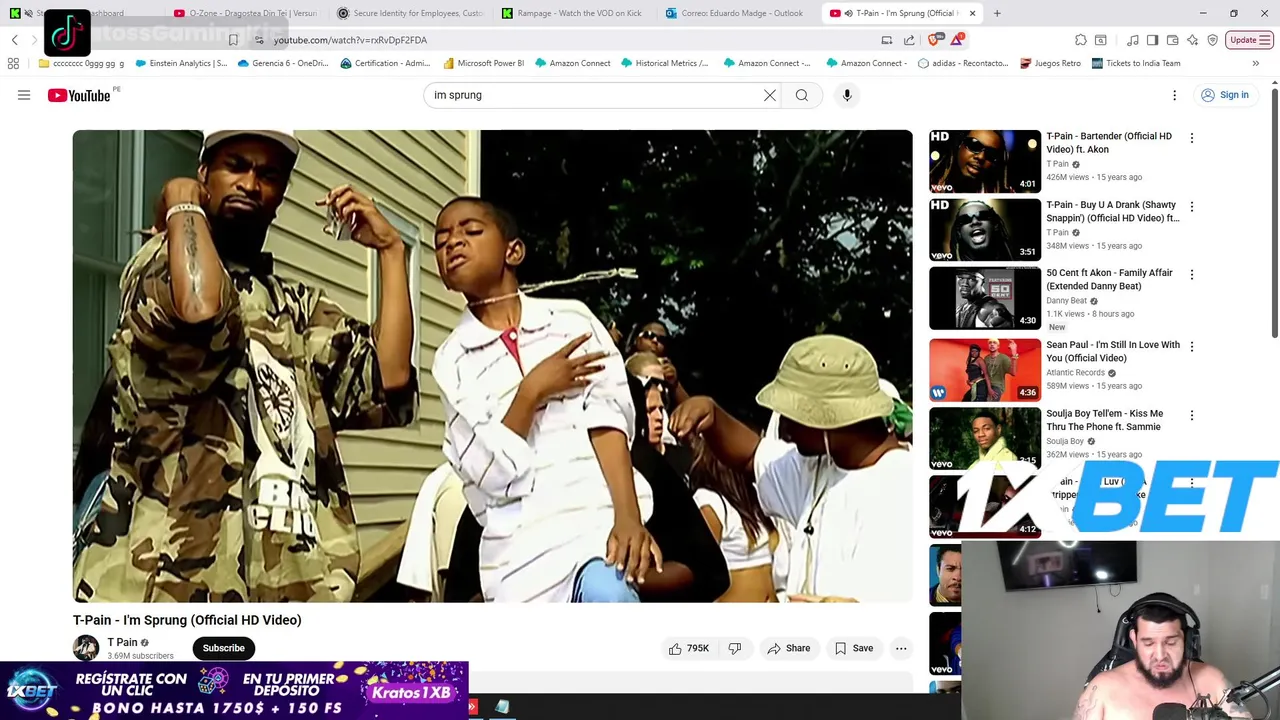Click the T-Pain I'm Sprung video player
The height and width of the screenshot is (720, 1280).
492,366
